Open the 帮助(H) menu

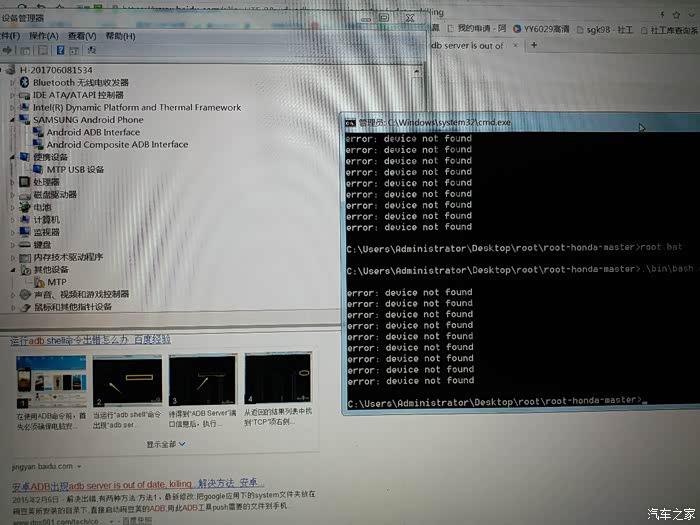pyautogui.click(x=120, y=36)
